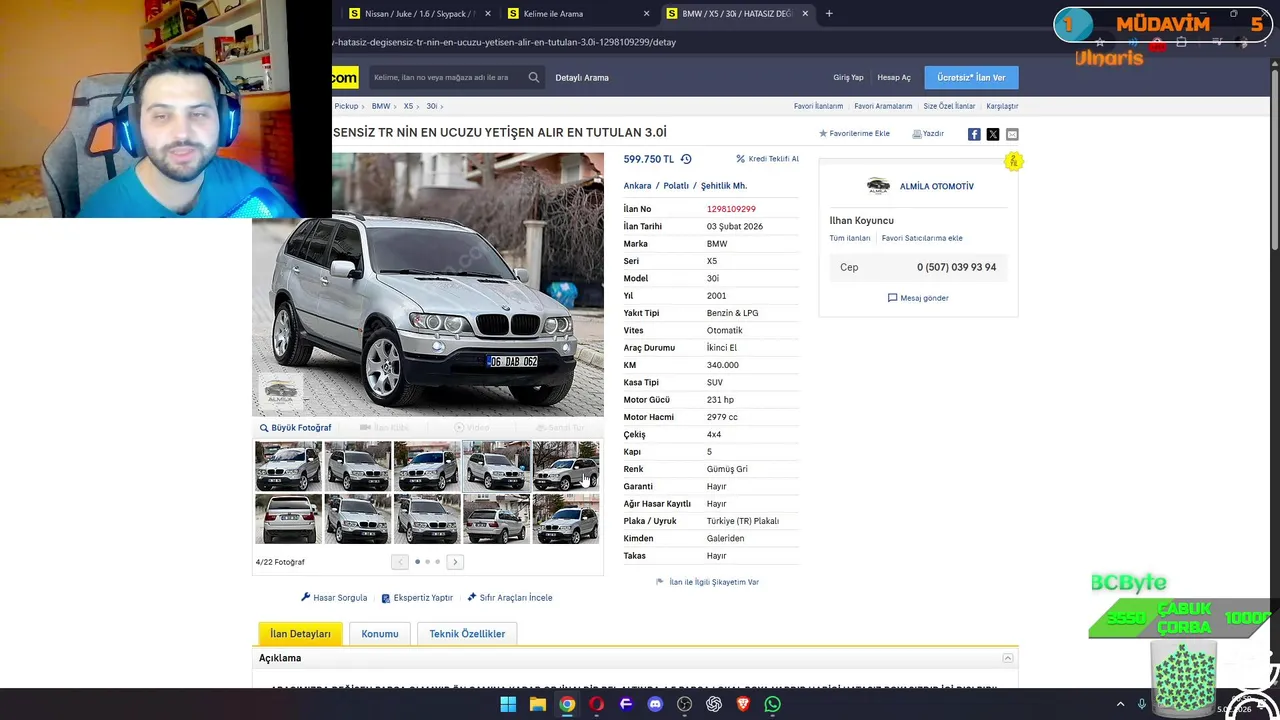Report listing via İlan ile İlgili Şikayetim Var
Image resolution: width=1280 pixels, height=720 pixels.
[707, 582]
